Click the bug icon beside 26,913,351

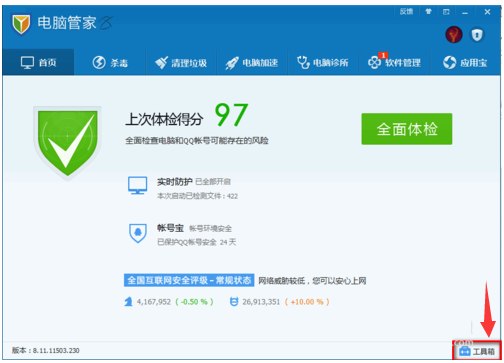pos(234,302)
